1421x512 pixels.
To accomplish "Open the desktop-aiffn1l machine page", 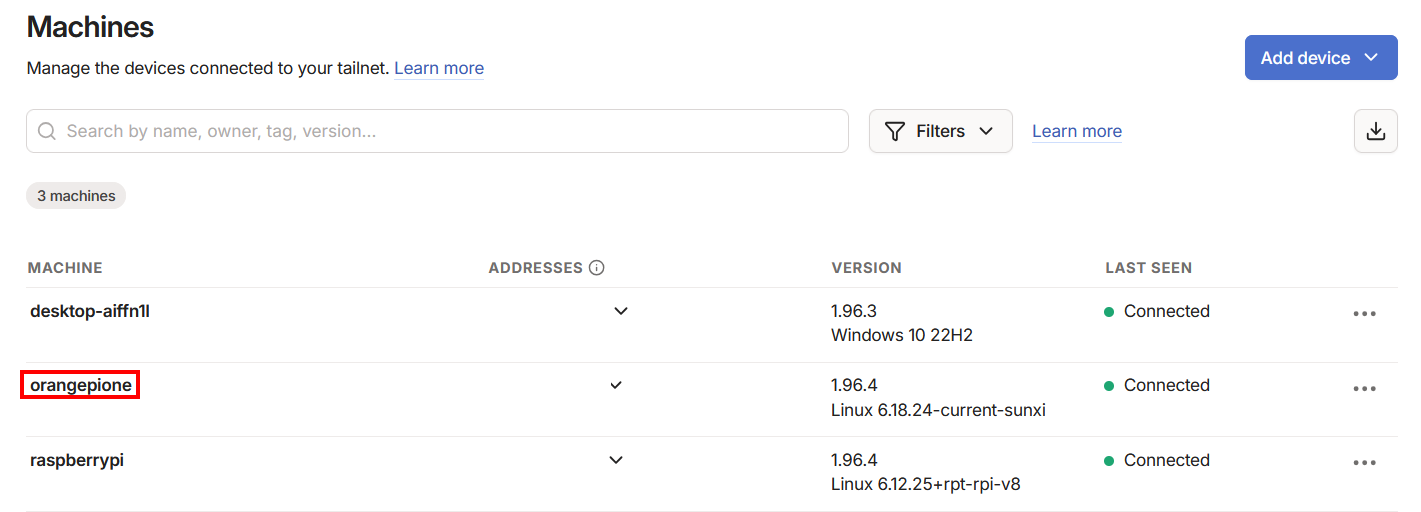I will pyautogui.click(x=90, y=311).
